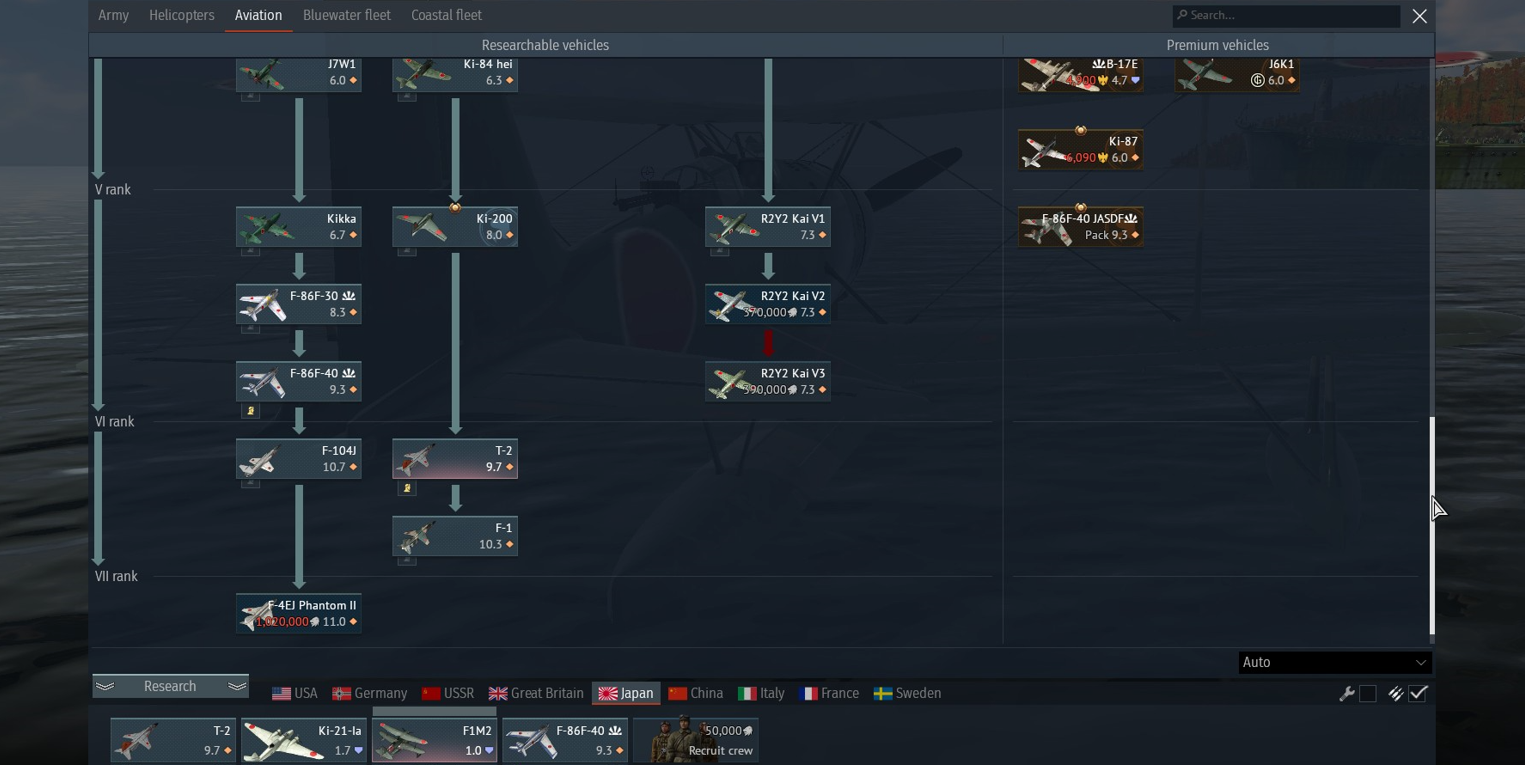Select the Kikka jet fighter
The image size is (1525, 765).
point(298,227)
